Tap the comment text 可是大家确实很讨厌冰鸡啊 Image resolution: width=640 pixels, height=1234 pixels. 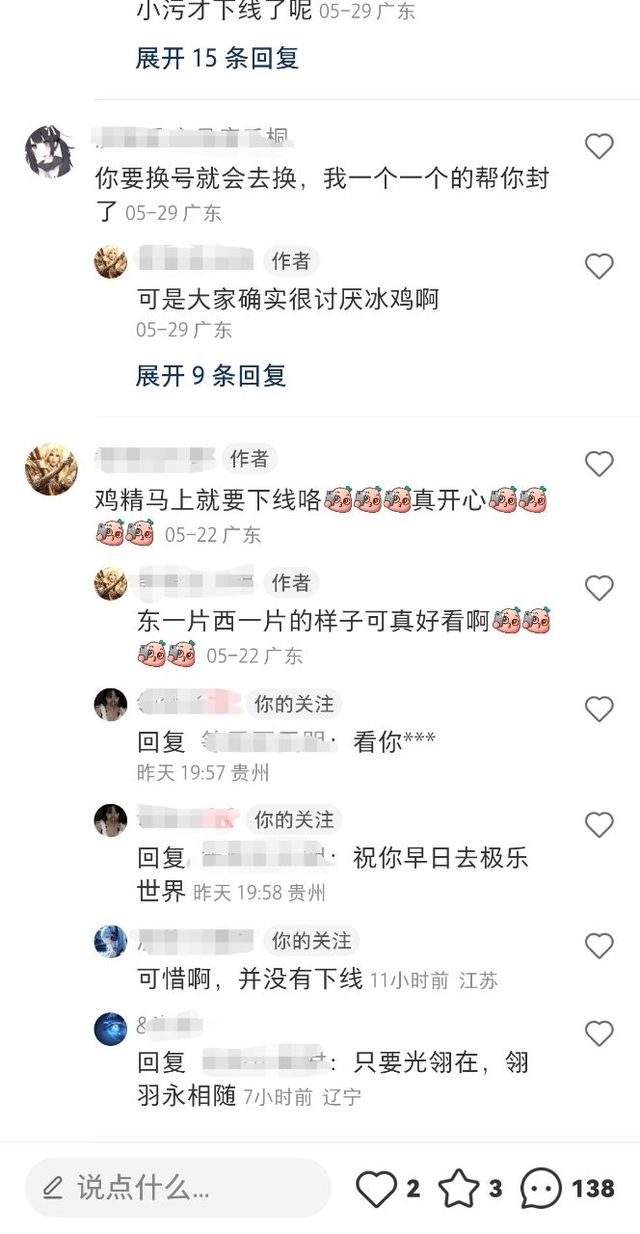point(287,299)
